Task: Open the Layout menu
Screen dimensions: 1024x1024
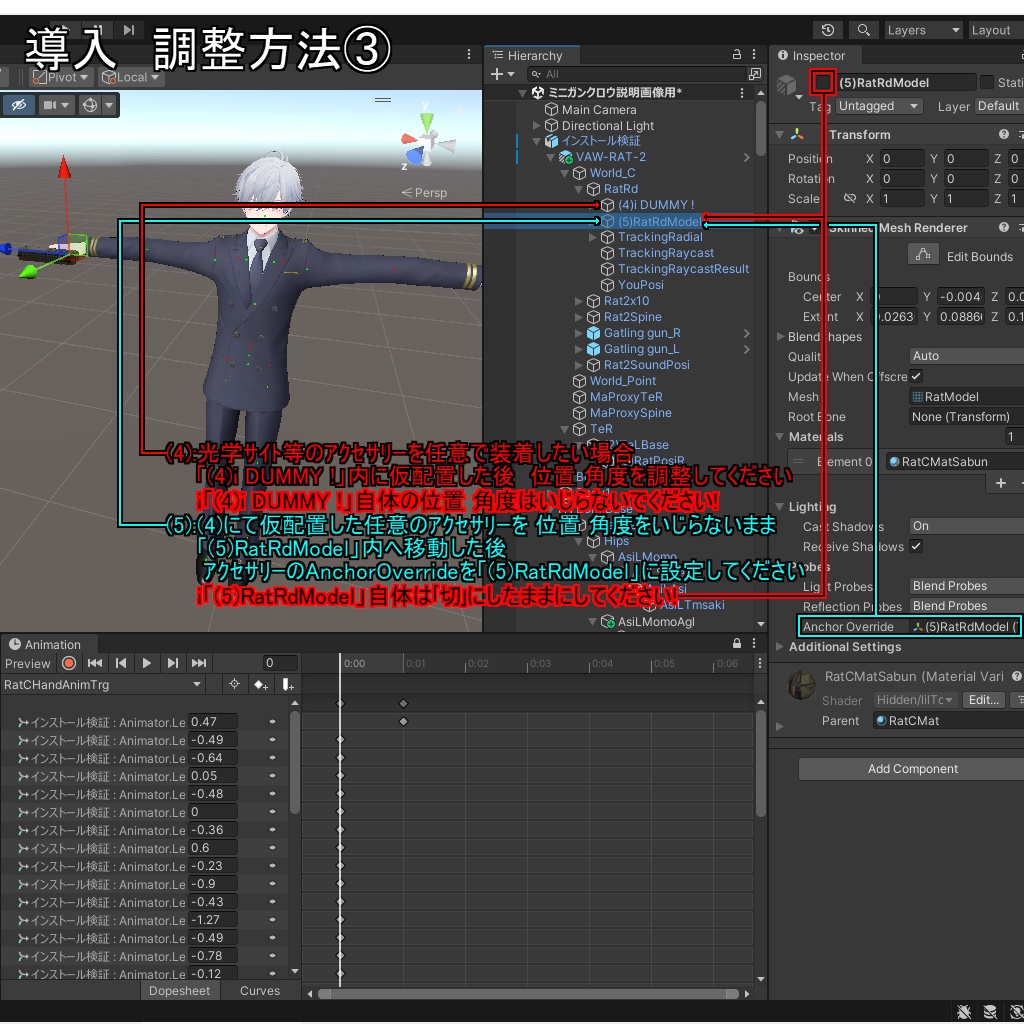Action: pos(995,30)
